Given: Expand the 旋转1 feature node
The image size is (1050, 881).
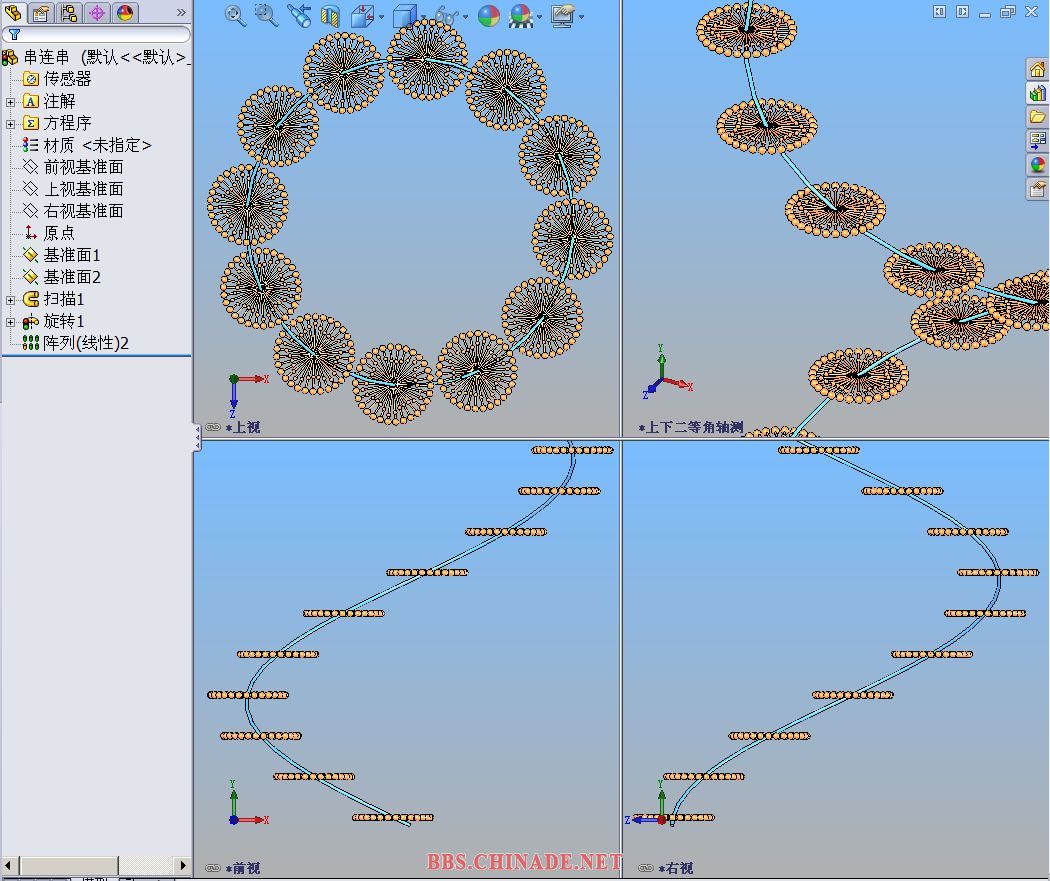Looking at the screenshot, I should 11,321.
